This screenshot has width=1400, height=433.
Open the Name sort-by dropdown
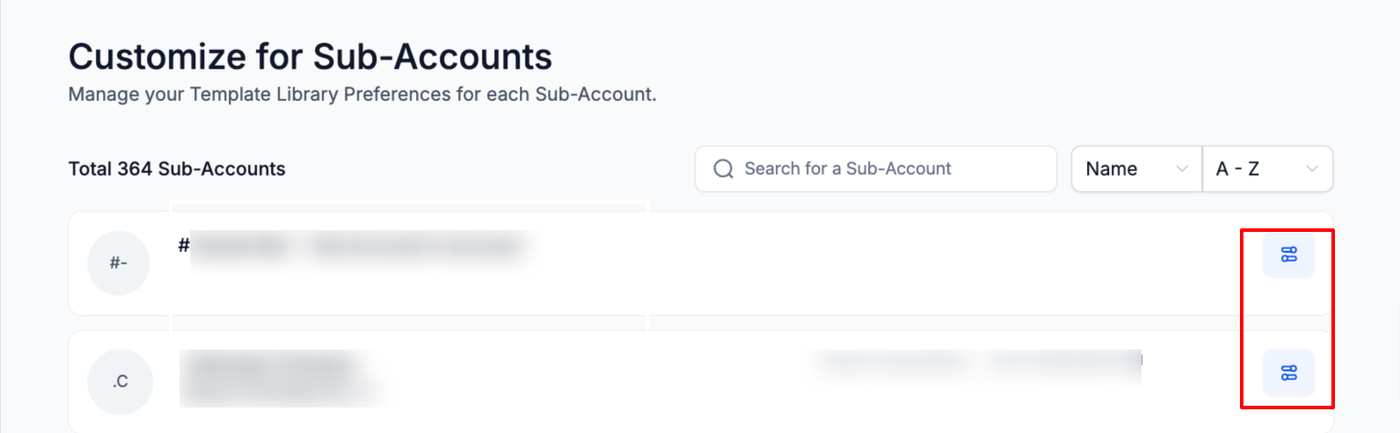[x=1136, y=169]
